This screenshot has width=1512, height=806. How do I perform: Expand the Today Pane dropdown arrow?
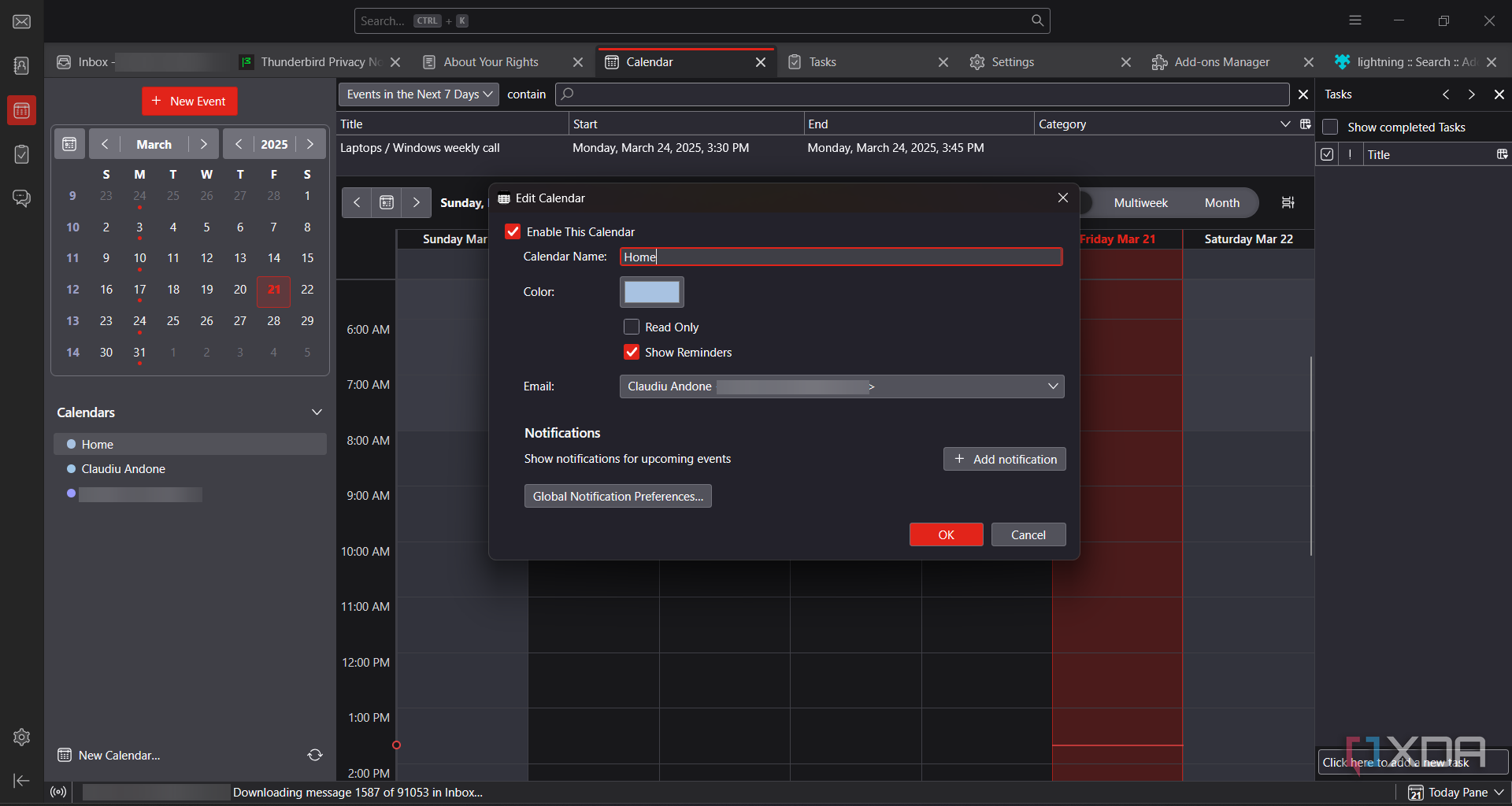coord(1499,793)
